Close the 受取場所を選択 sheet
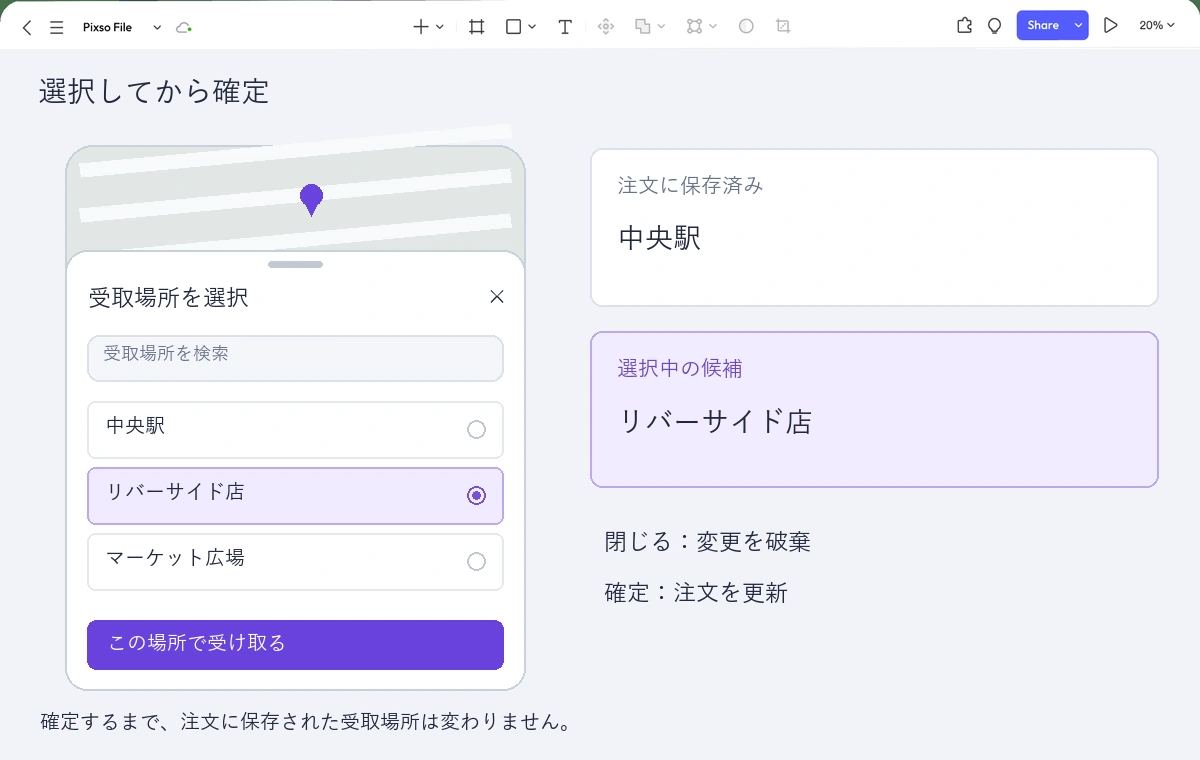Viewport: 1200px width, 760px height. pyautogui.click(x=497, y=296)
